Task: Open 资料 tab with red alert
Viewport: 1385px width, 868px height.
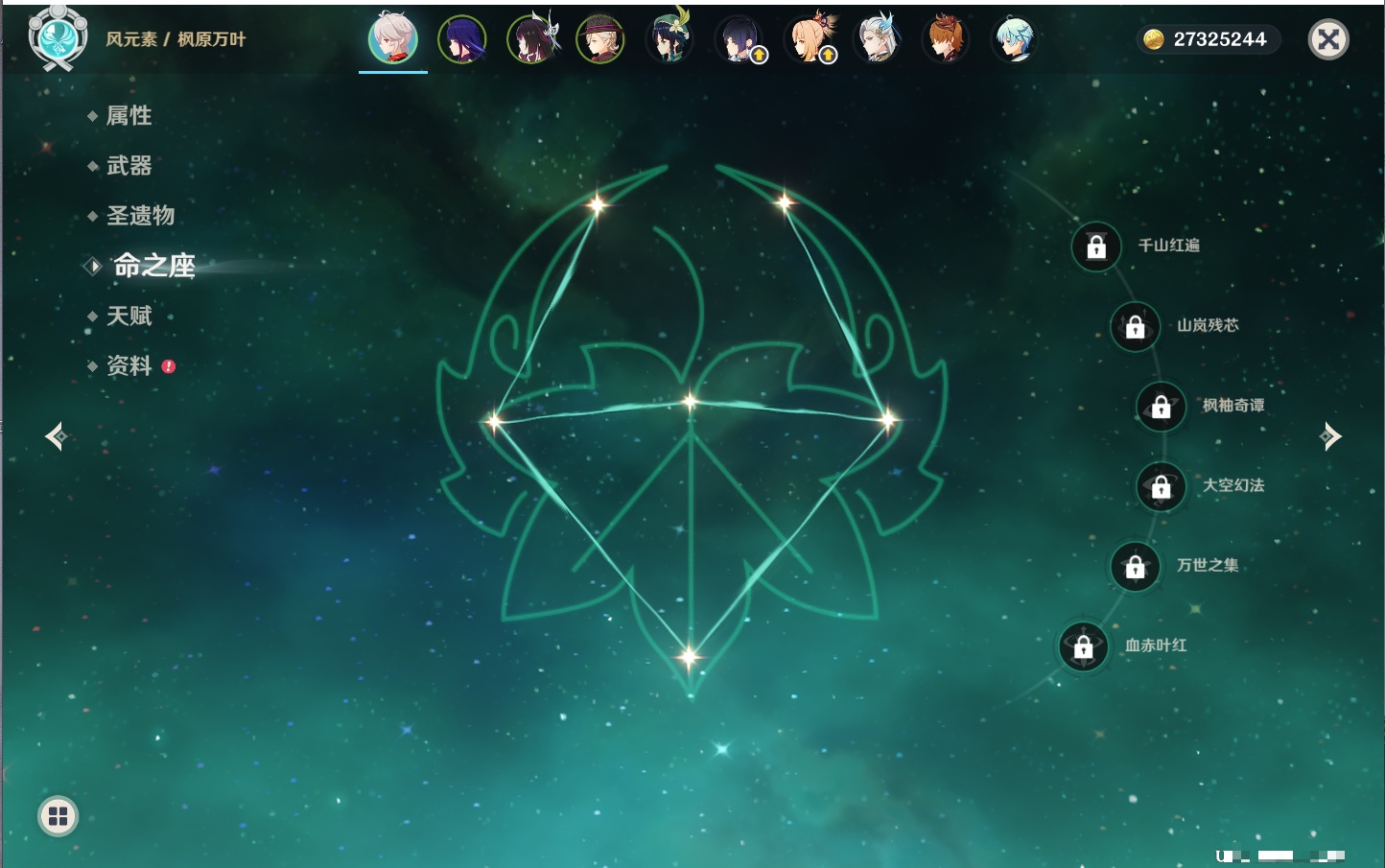Action: coord(129,365)
